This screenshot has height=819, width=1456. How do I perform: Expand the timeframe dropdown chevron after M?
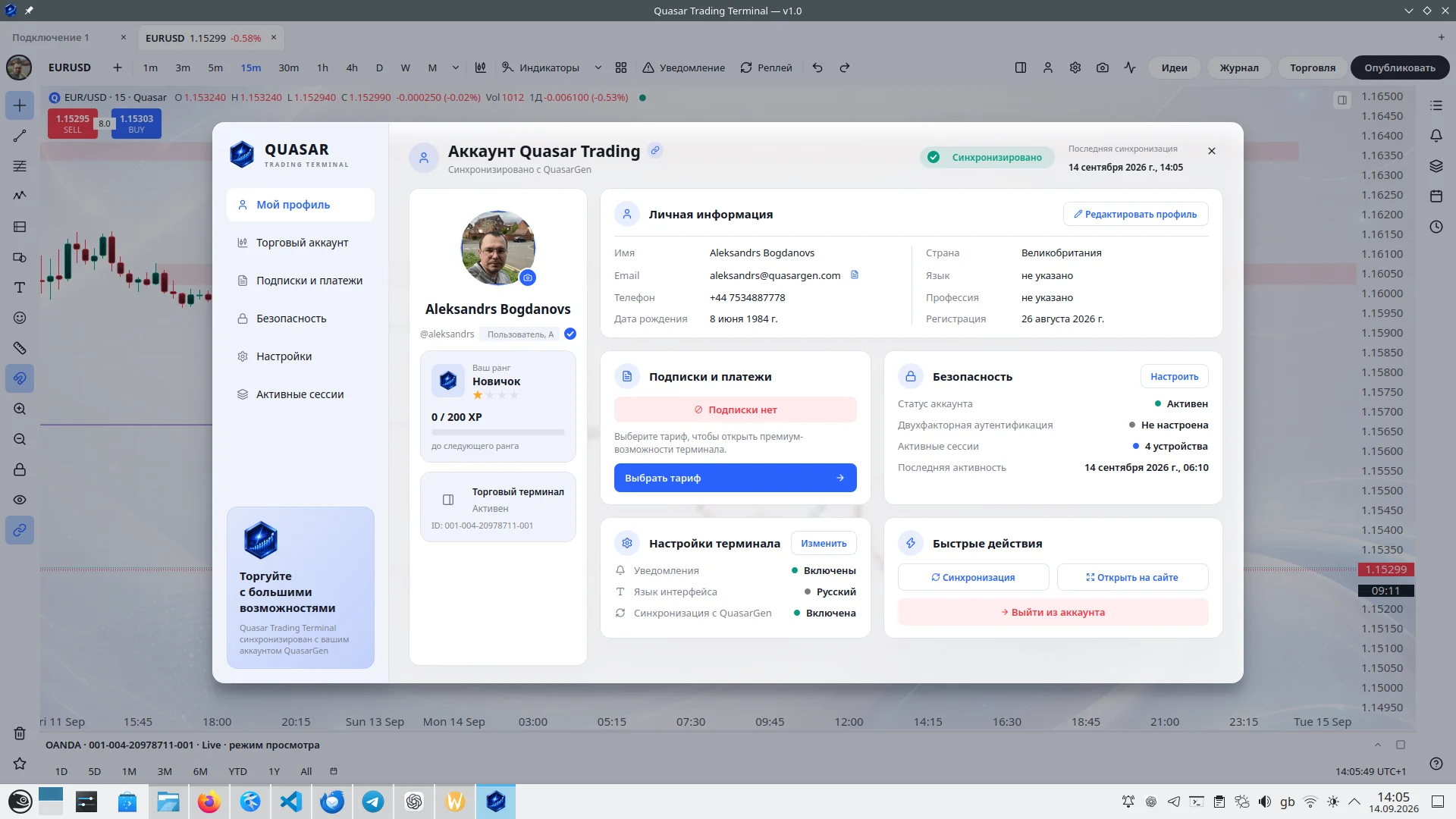pos(455,67)
